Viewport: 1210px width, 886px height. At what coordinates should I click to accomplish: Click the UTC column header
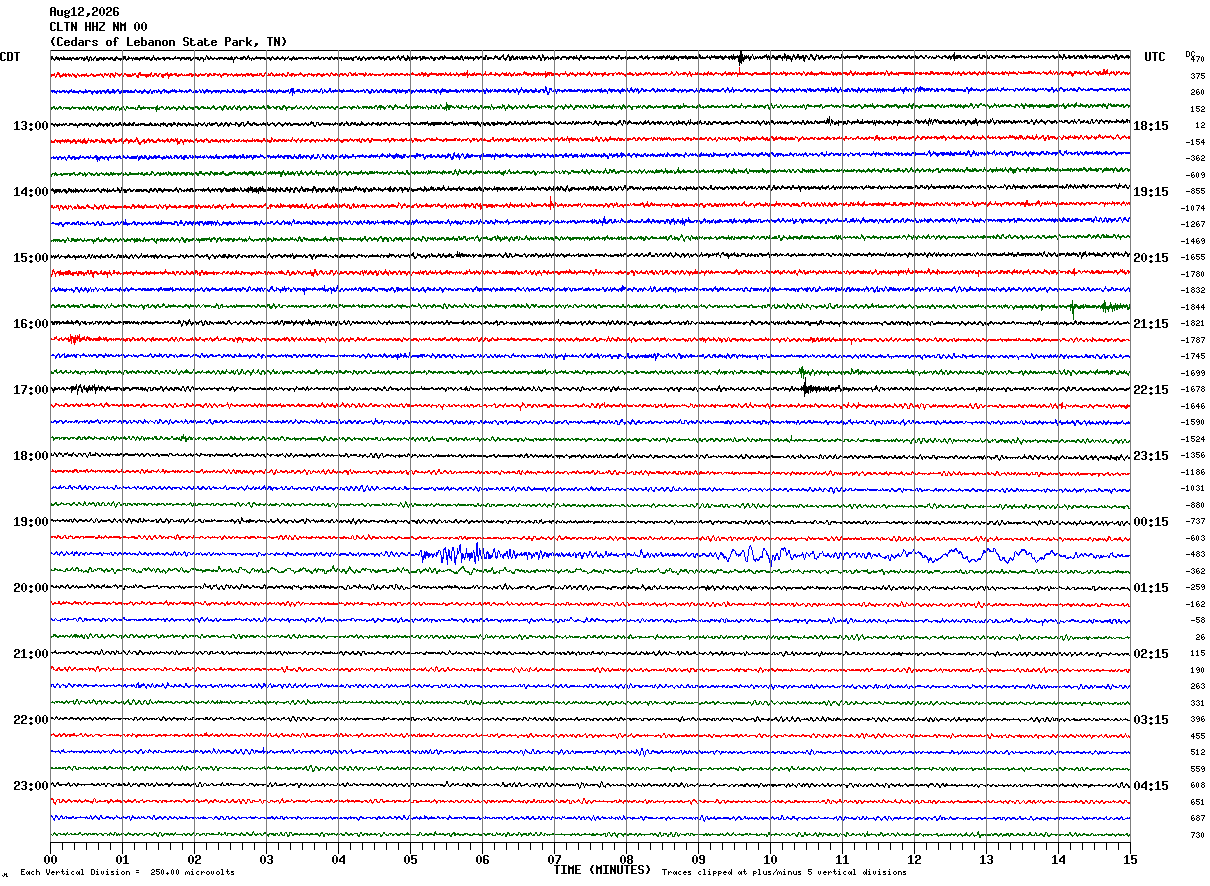pos(1155,57)
